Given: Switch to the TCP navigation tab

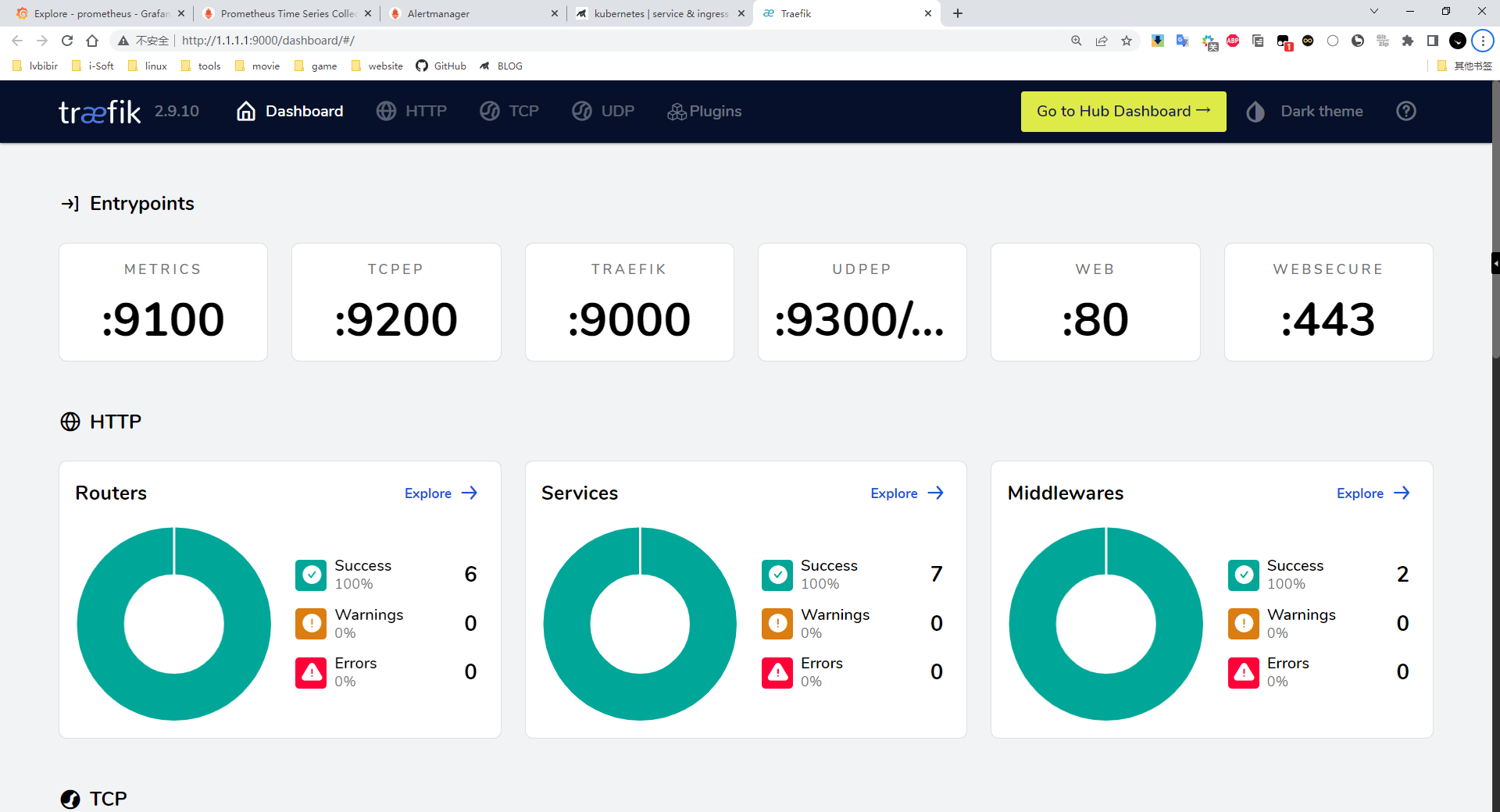Looking at the screenshot, I should [509, 112].
